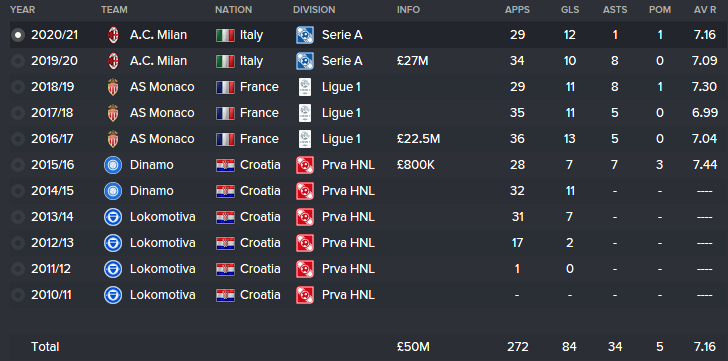Sort by the APPS column header
The width and height of the screenshot is (728, 361).
[517, 10]
